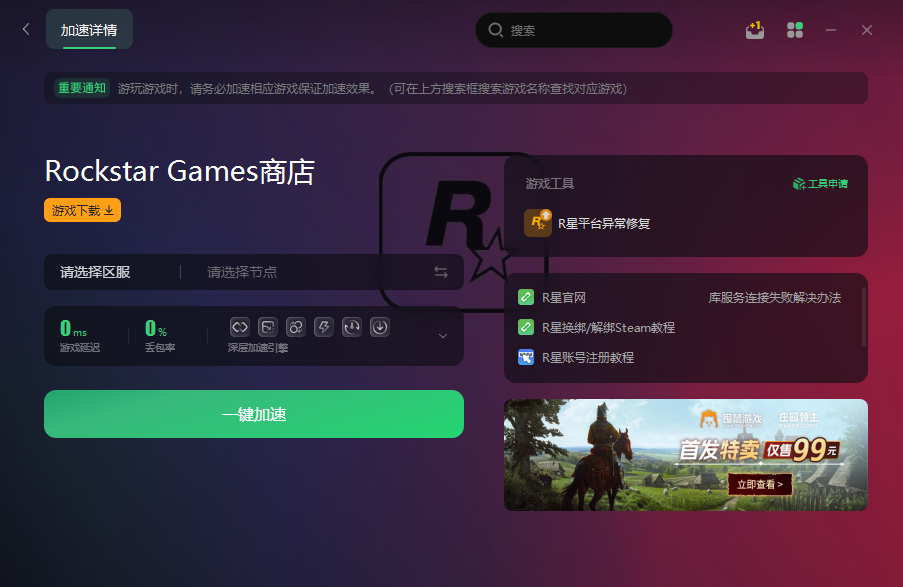Open the 请选择区服 server region selector
The width and height of the screenshot is (903, 587).
tap(95, 272)
